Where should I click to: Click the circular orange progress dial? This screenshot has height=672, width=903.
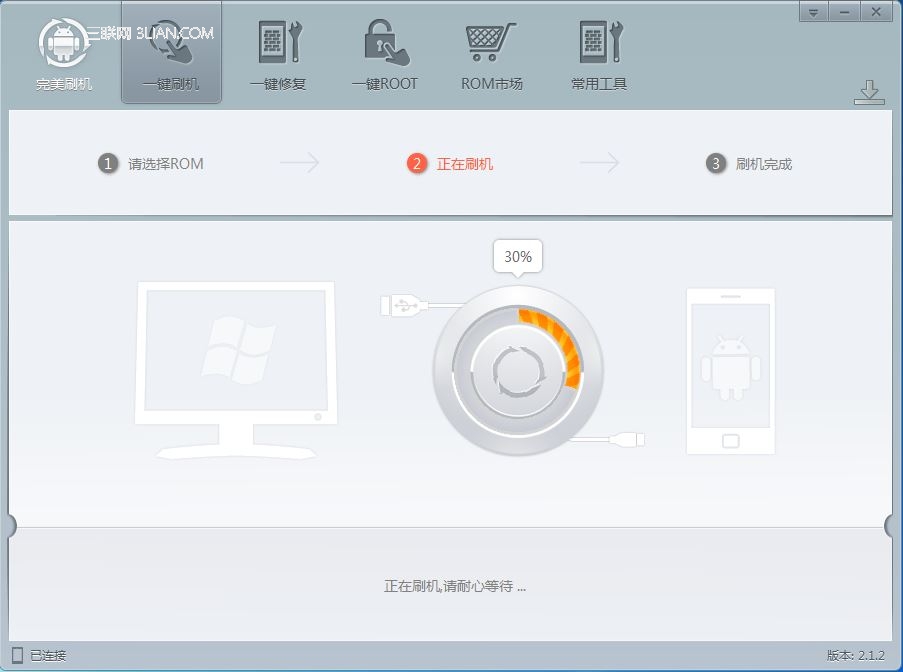(518, 371)
